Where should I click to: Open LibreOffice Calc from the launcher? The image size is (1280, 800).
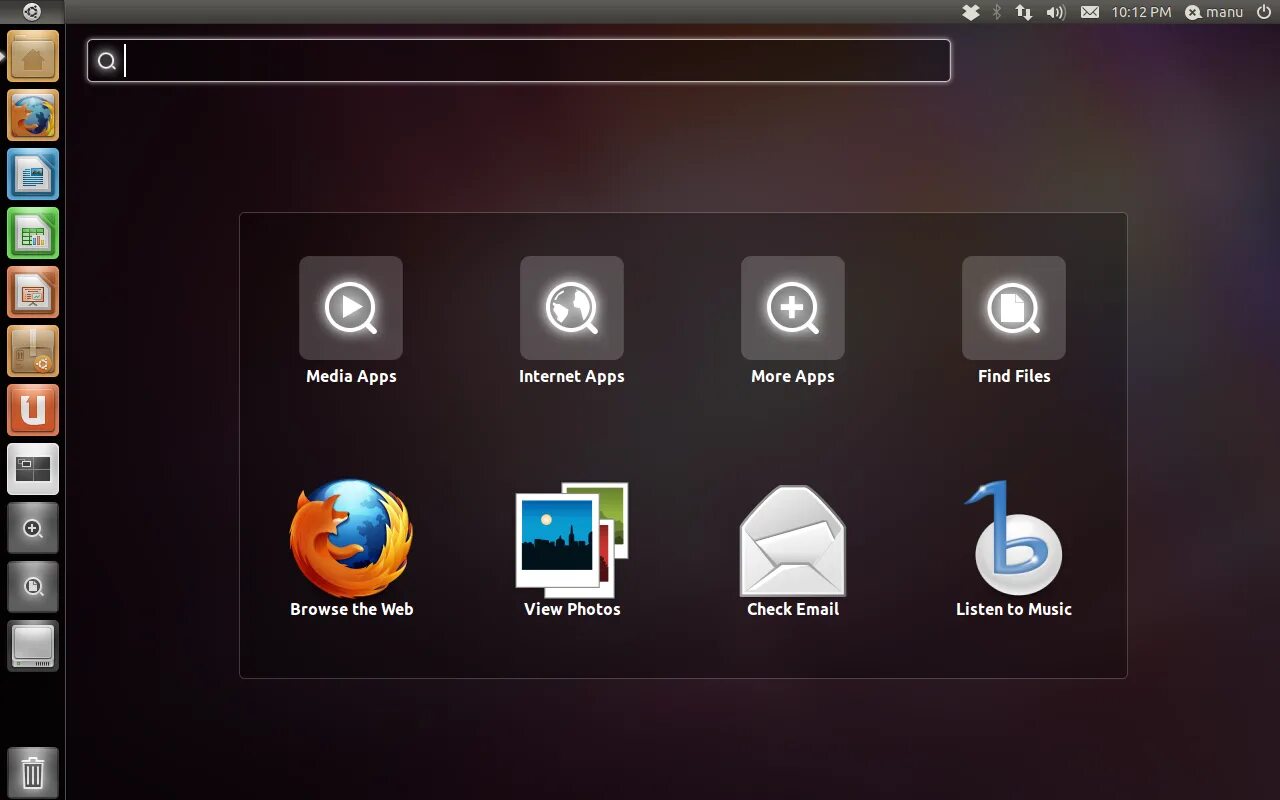pyautogui.click(x=33, y=233)
